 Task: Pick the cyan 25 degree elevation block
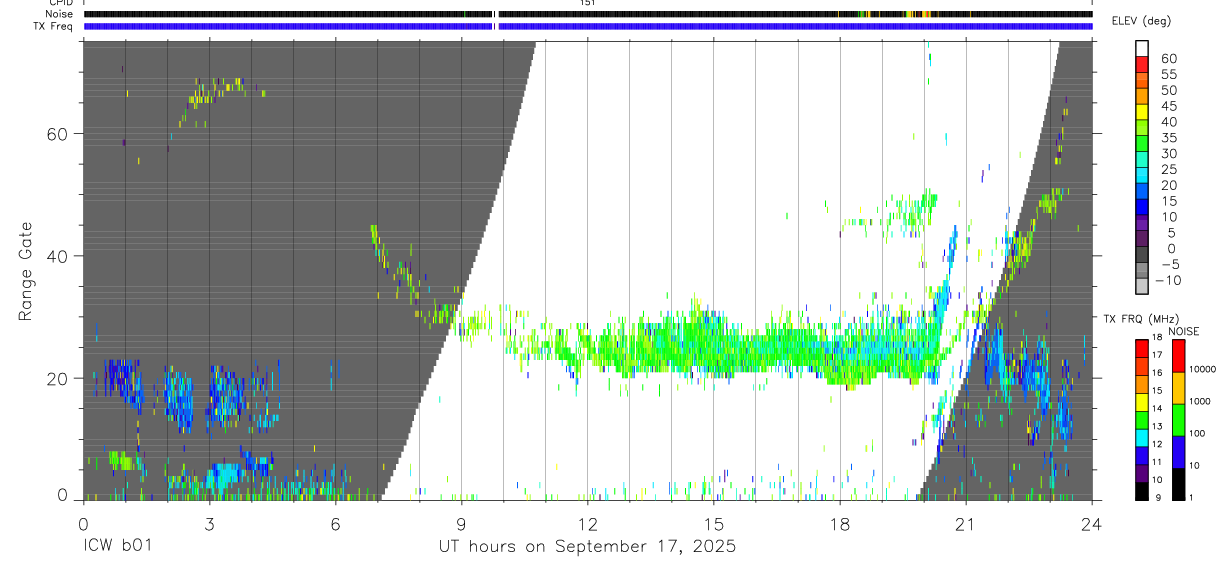(x=1142, y=175)
